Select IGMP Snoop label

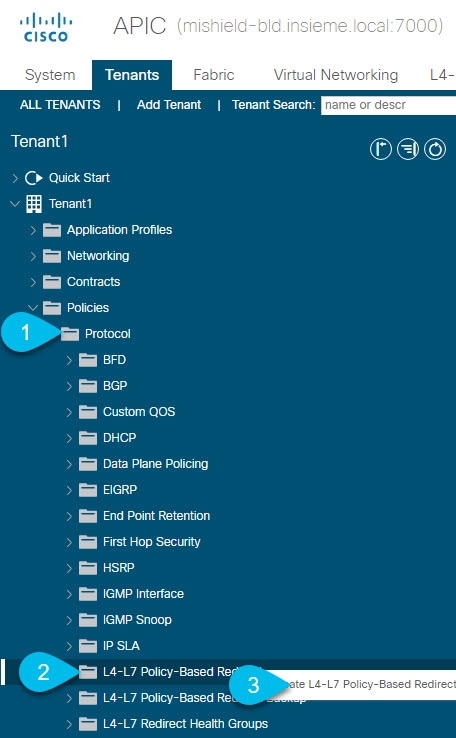tap(137, 620)
